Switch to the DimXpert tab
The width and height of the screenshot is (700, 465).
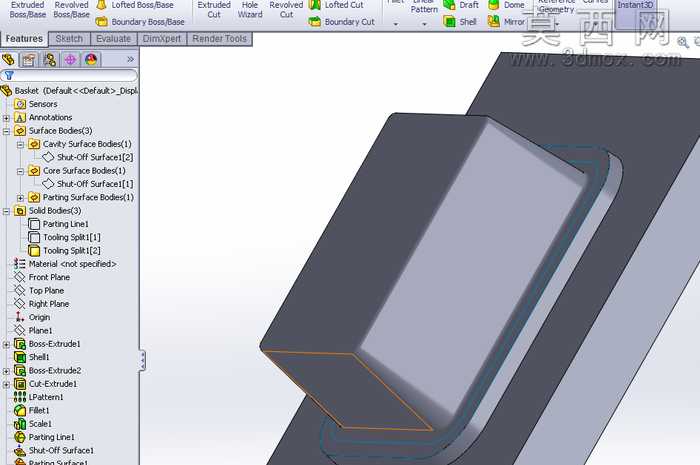[162, 39]
